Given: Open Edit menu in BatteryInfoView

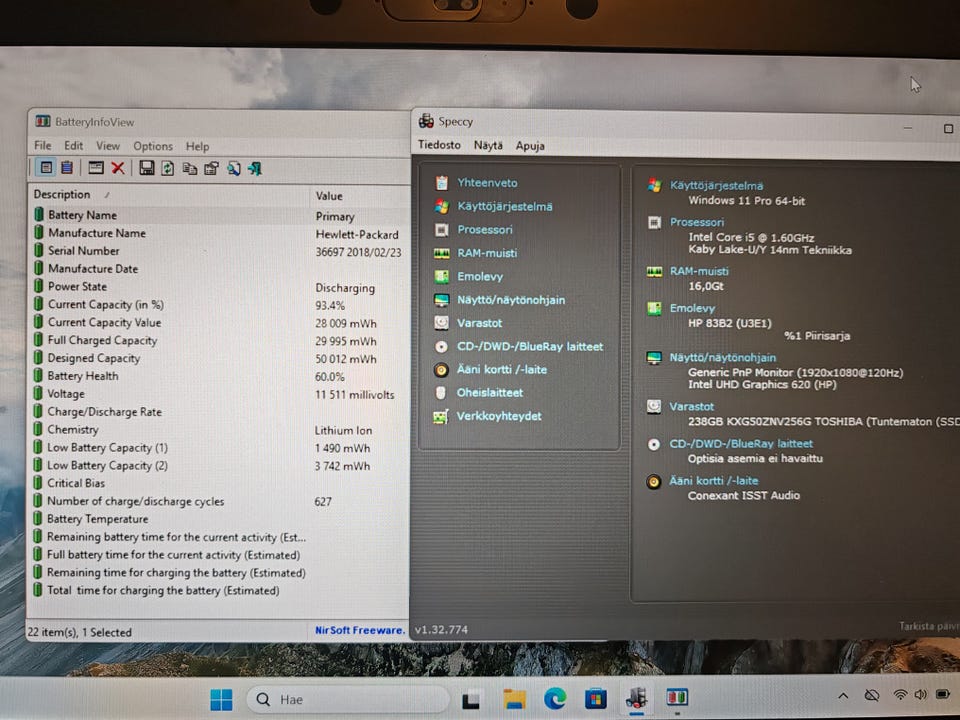Looking at the screenshot, I should [x=73, y=145].
